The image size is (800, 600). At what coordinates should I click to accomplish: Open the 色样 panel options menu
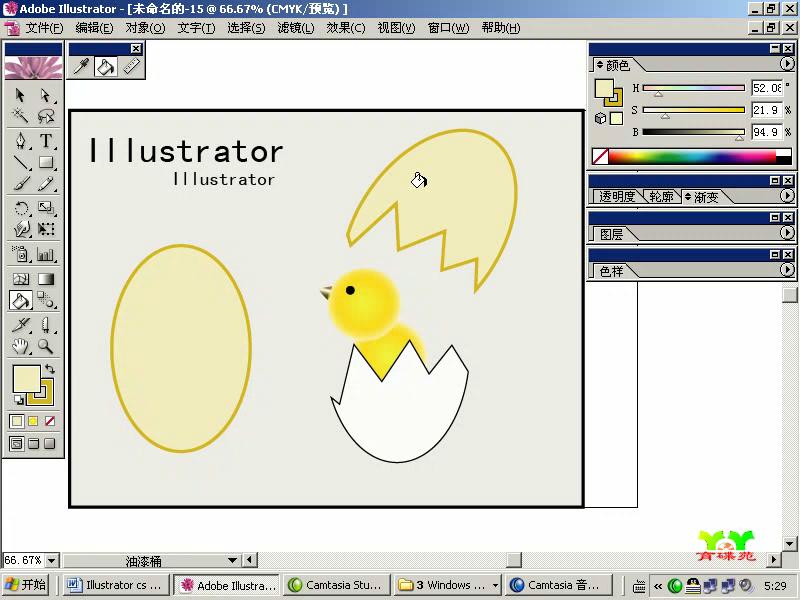[787, 270]
